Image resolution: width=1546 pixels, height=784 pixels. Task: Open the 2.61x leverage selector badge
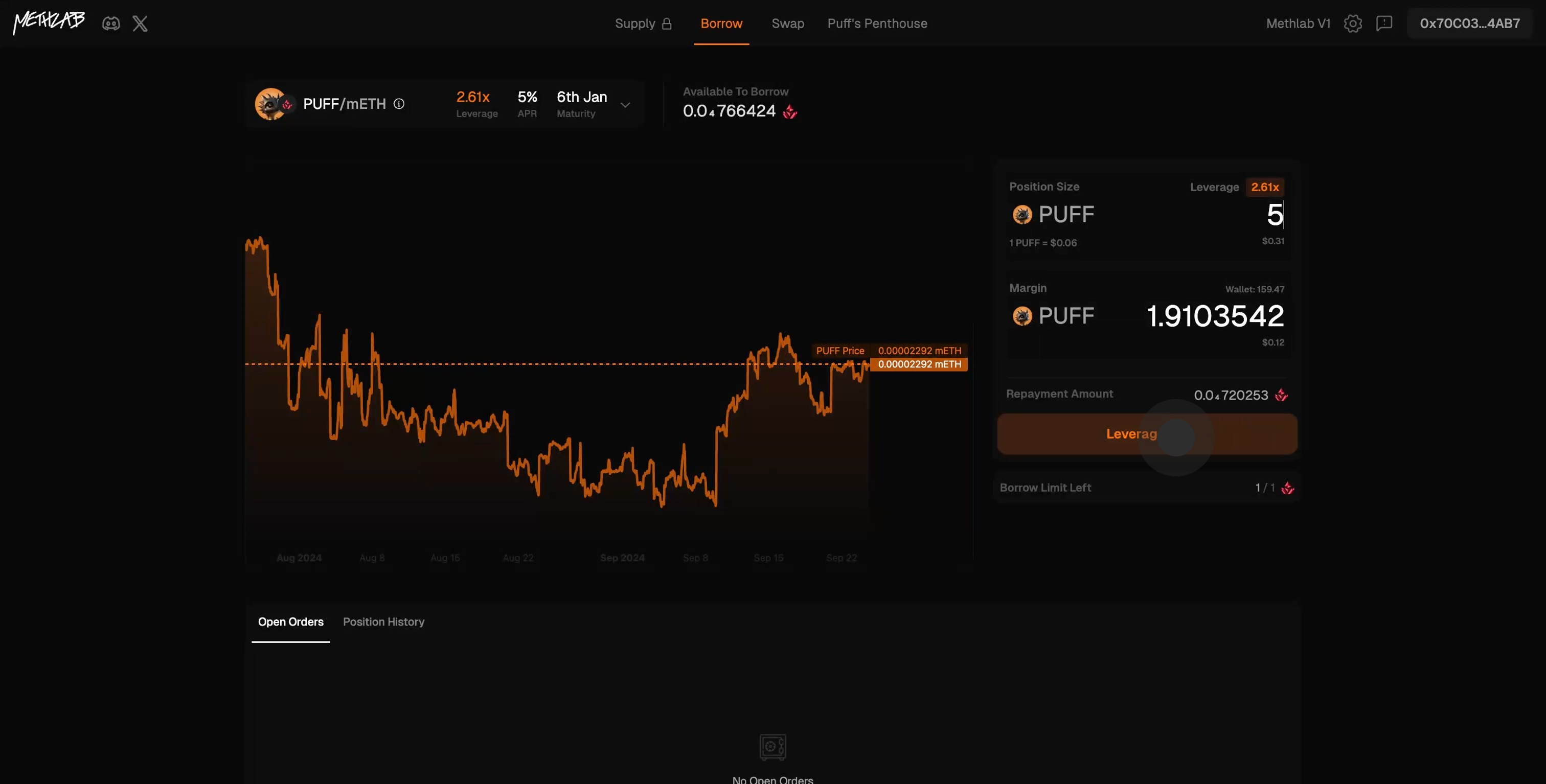pos(1264,187)
